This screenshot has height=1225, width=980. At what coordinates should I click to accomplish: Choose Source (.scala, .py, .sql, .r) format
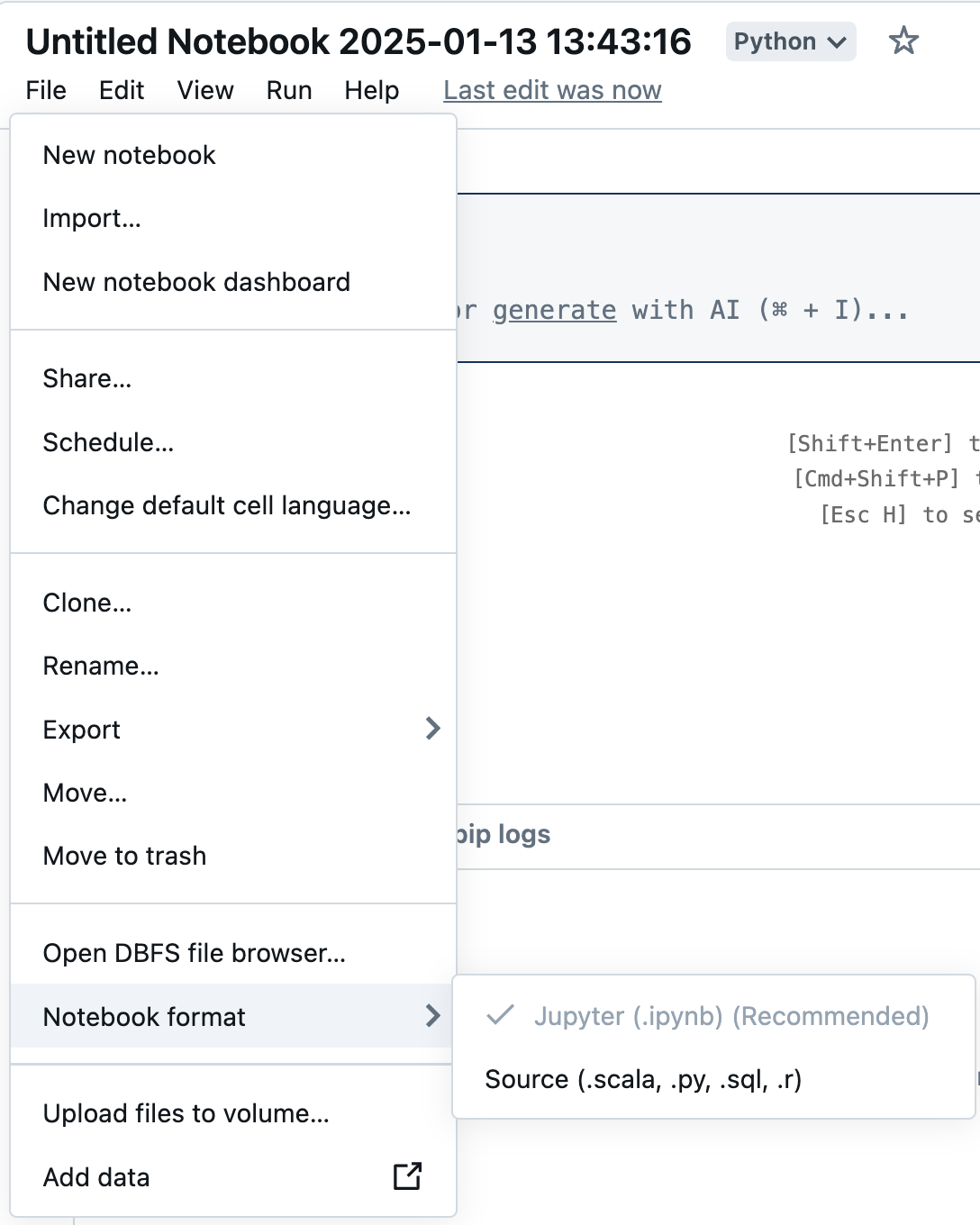point(643,1079)
